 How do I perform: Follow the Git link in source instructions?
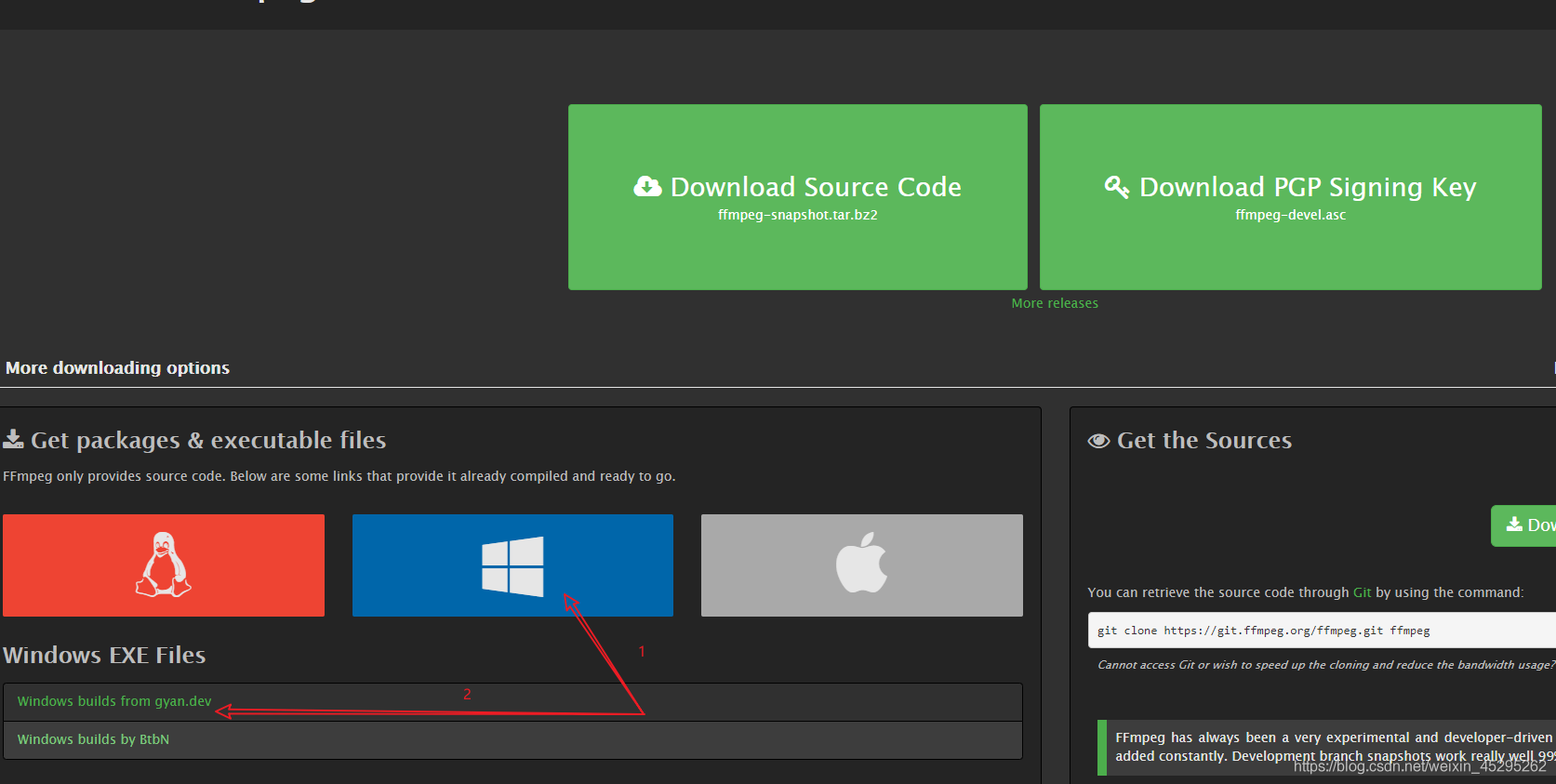[x=1362, y=592]
